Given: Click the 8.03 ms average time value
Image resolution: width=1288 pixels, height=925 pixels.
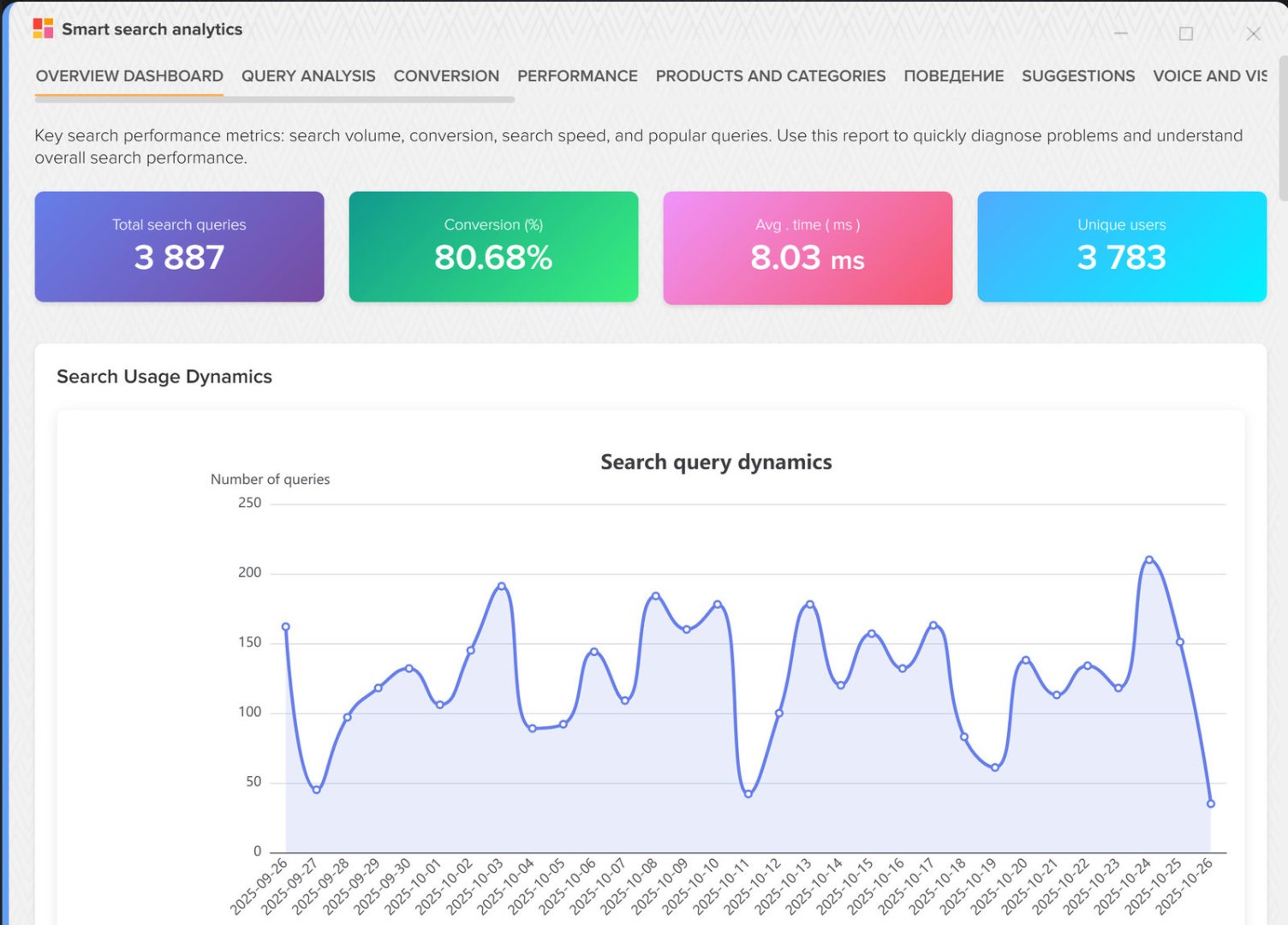Looking at the screenshot, I should (x=808, y=258).
